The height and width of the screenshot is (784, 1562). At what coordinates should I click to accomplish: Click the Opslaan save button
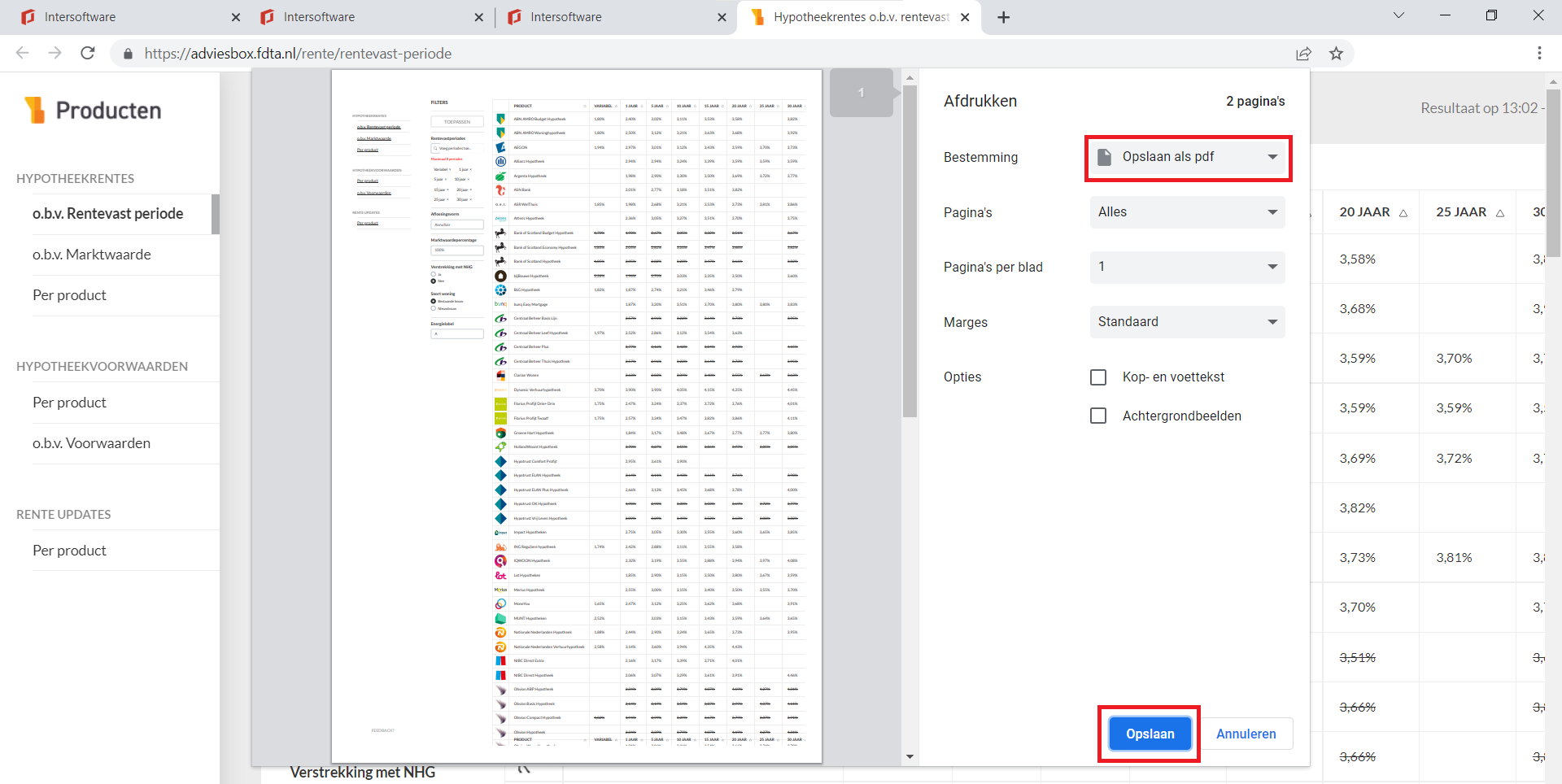click(x=1150, y=734)
